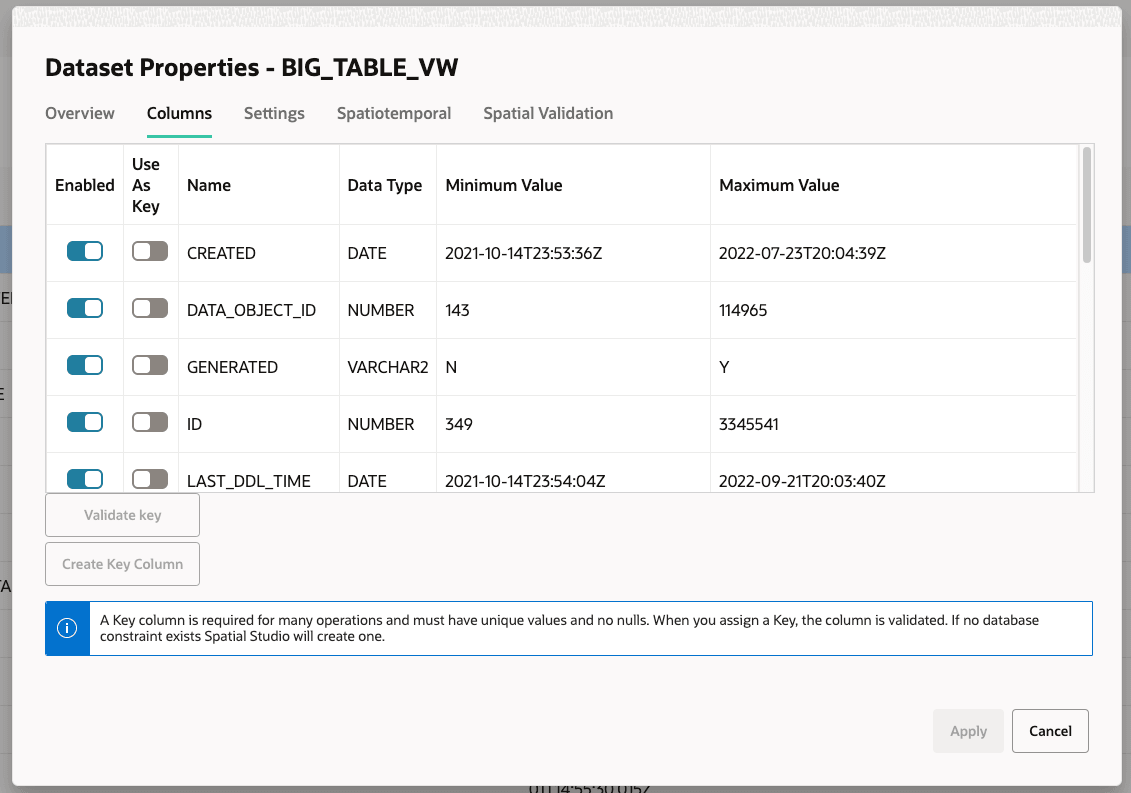The image size is (1131, 793).
Task: Disable the DATA_OBJECT_ID column
Action: (x=84, y=308)
